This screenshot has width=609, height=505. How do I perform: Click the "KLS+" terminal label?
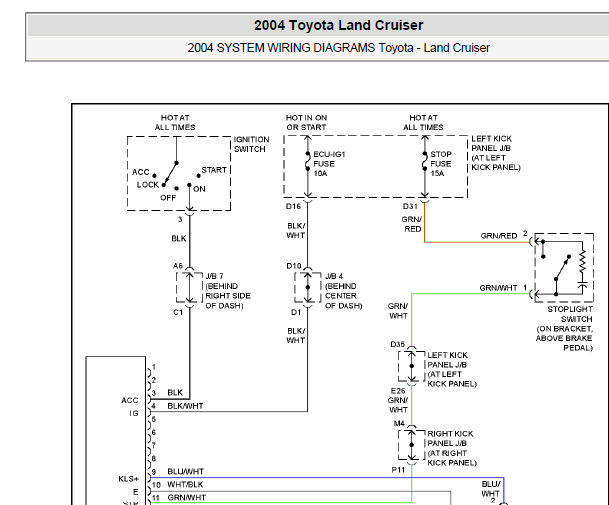(129, 479)
